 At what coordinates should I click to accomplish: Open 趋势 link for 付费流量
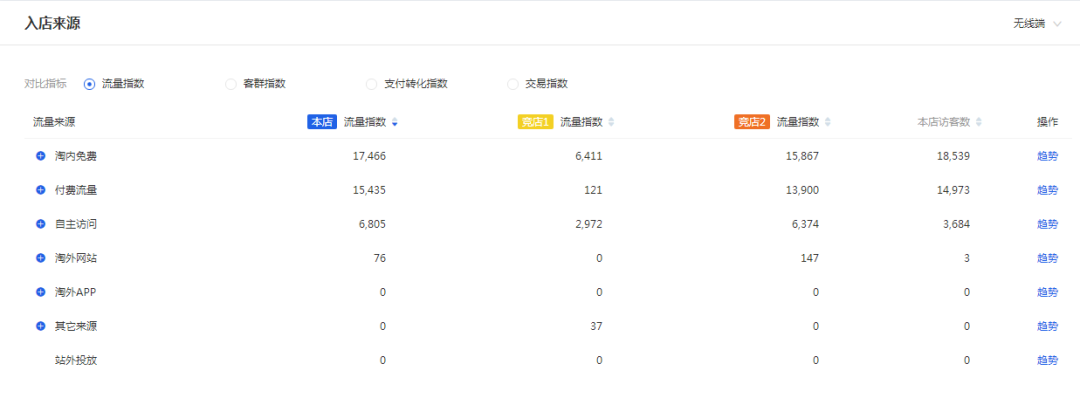click(1047, 190)
